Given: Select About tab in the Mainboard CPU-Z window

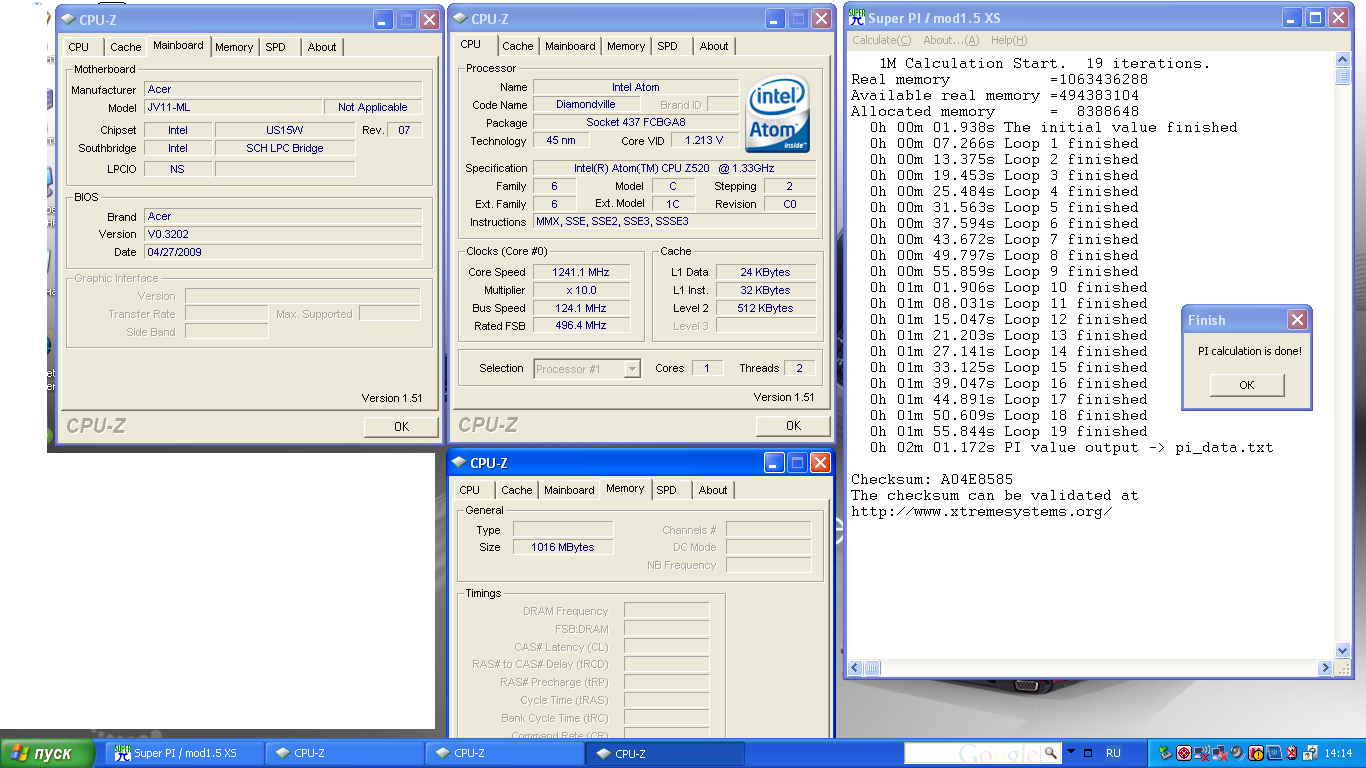Looking at the screenshot, I should point(322,47).
